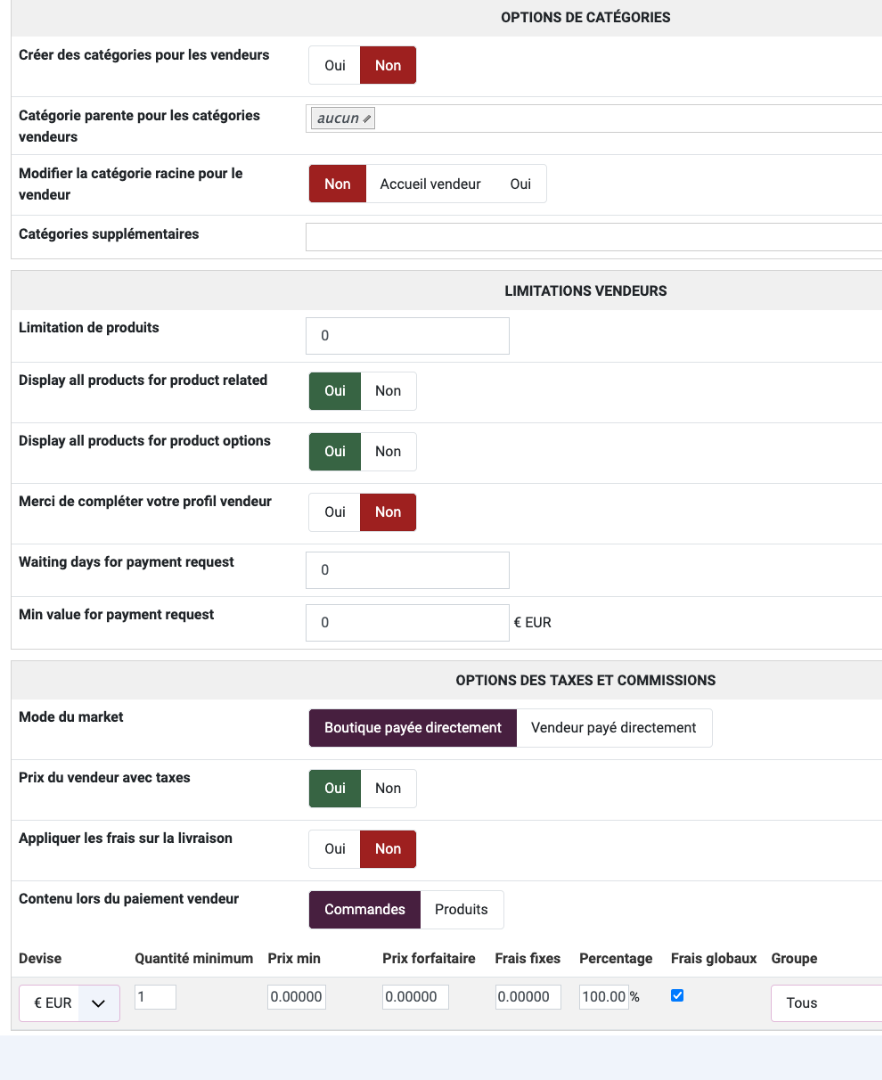Image resolution: width=882 pixels, height=1080 pixels.
Task: Set Créer des catégories pour les vendeurs to Oui
Action: click(x=335, y=66)
